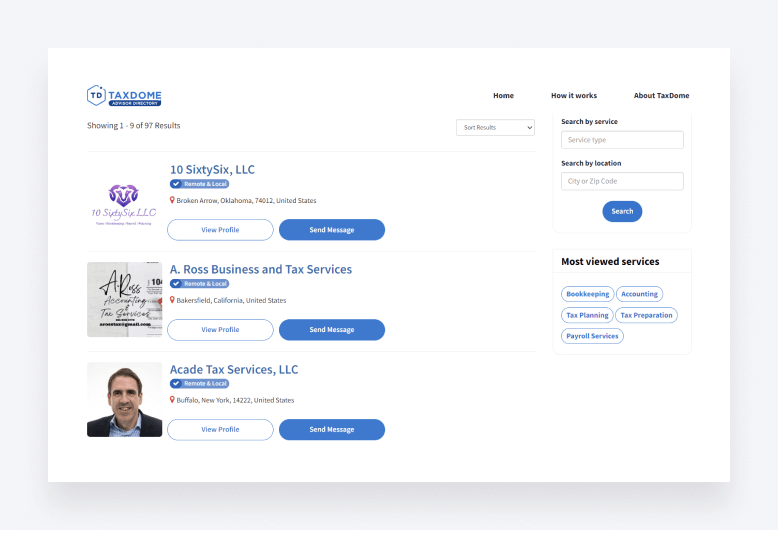Click checkmark badge under A. Ross Business
Viewport: 778px width, 536px height.
tap(176, 284)
